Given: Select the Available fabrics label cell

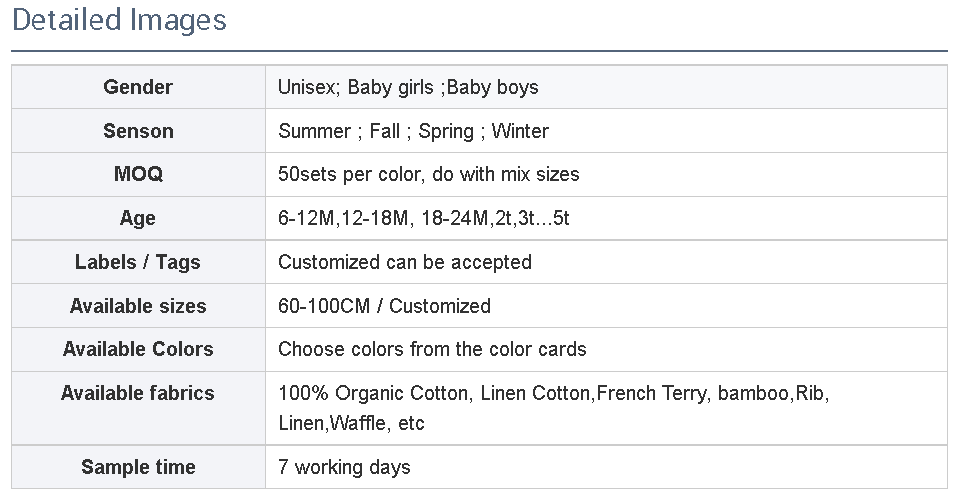Looking at the screenshot, I should tap(138, 393).
